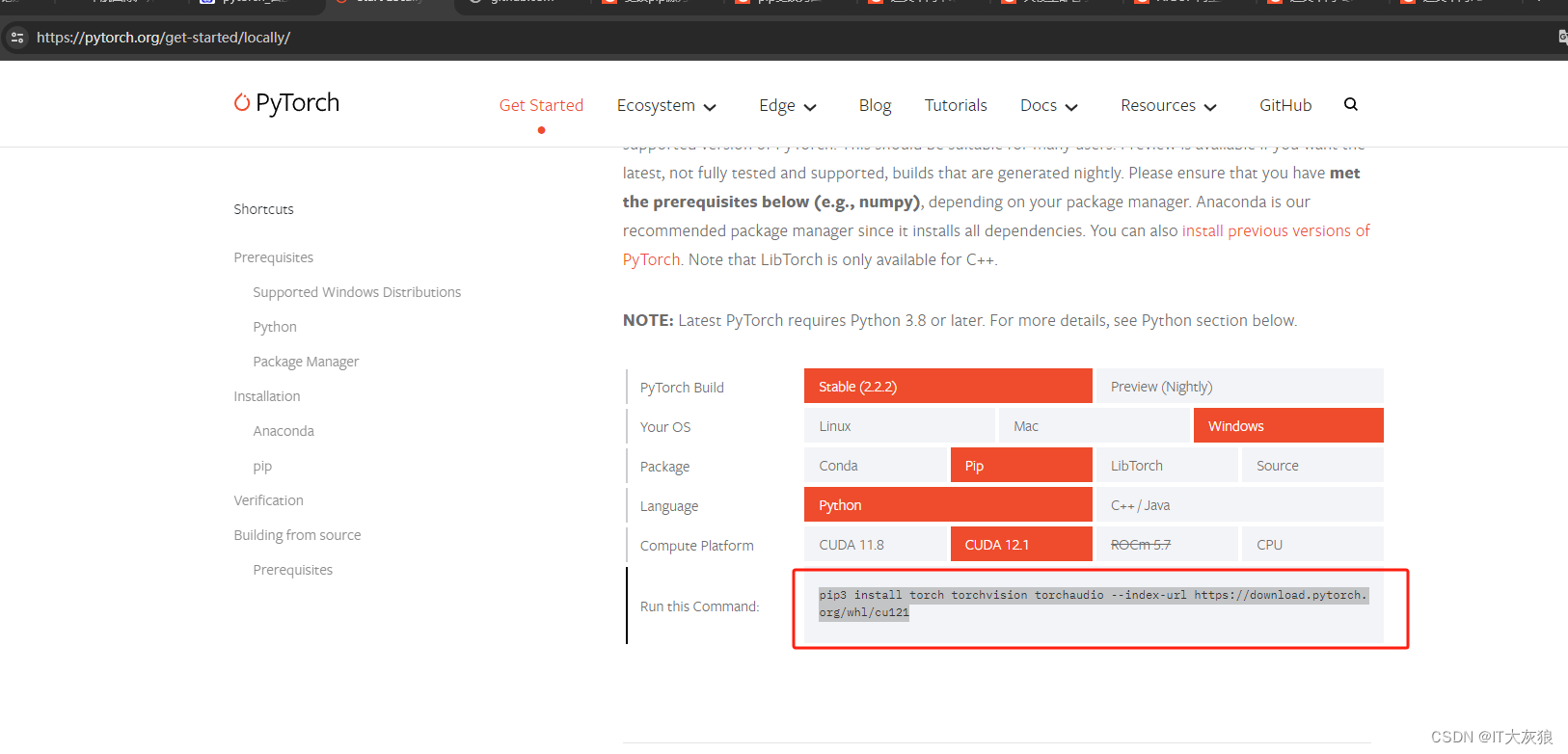The height and width of the screenshot is (754, 1568).
Task: Expand the Docs dropdown menu
Action: 1049,106
